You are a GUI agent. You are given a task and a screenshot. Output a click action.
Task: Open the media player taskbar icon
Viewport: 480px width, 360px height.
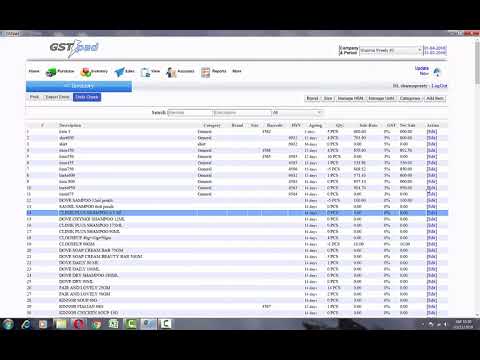pos(43,324)
